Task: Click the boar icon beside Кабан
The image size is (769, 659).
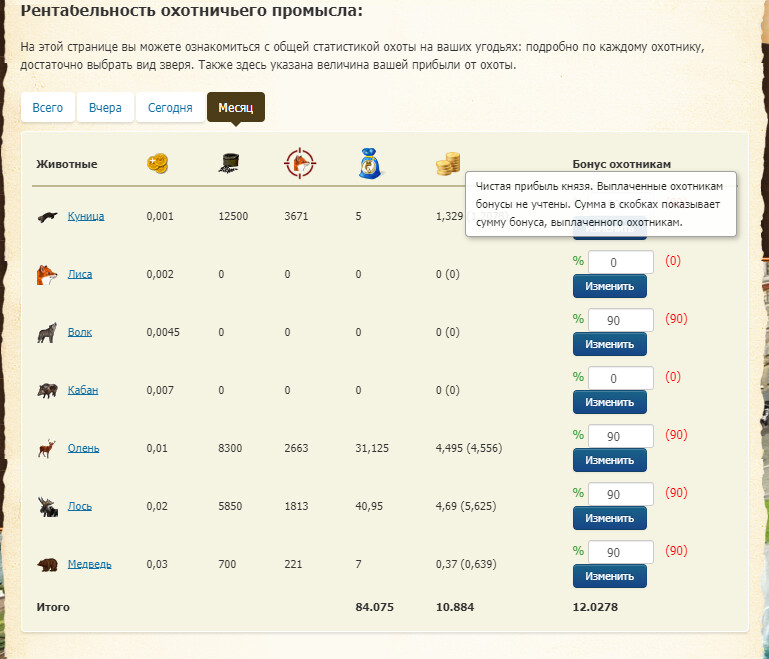Action: point(46,390)
